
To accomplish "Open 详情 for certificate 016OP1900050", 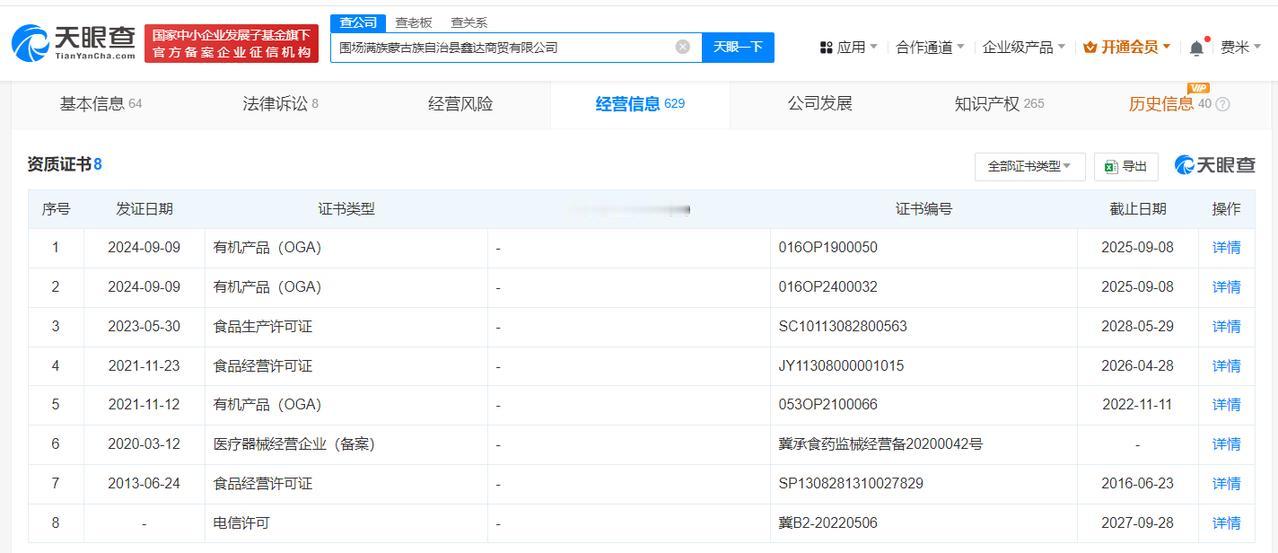I will (x=1226, y=247).
